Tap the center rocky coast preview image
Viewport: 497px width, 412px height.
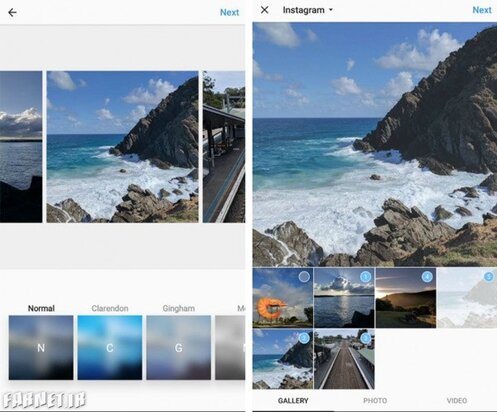(x=122, y=147)
